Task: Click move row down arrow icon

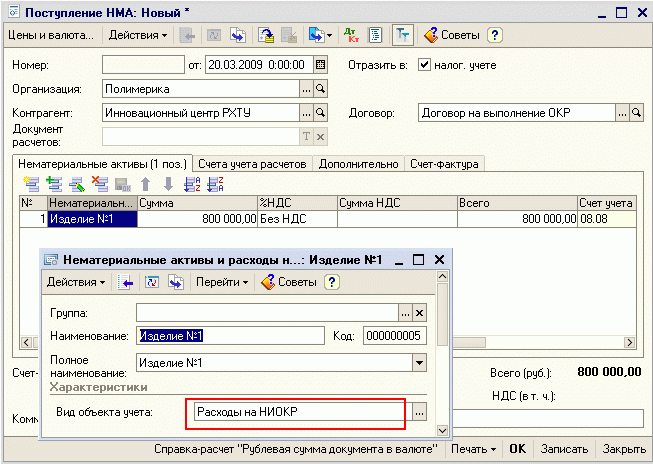Action: point(167,183)
